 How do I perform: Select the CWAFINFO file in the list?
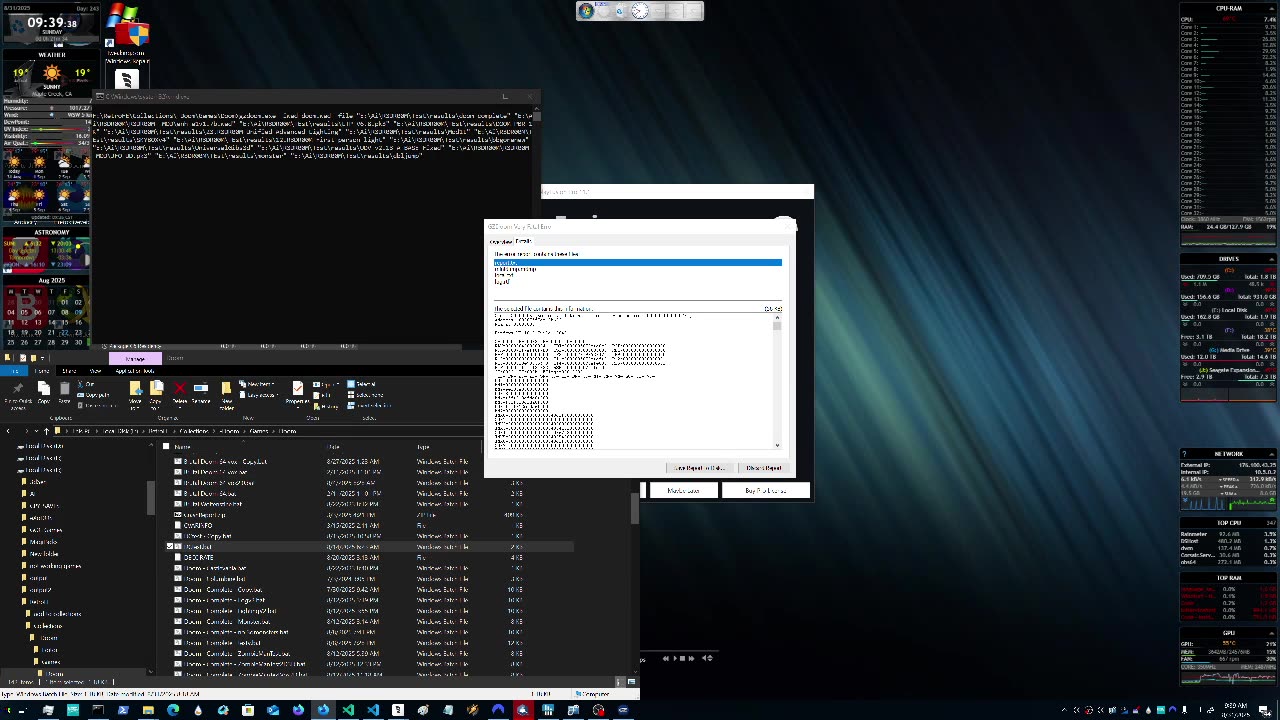(x=198, y=525)
